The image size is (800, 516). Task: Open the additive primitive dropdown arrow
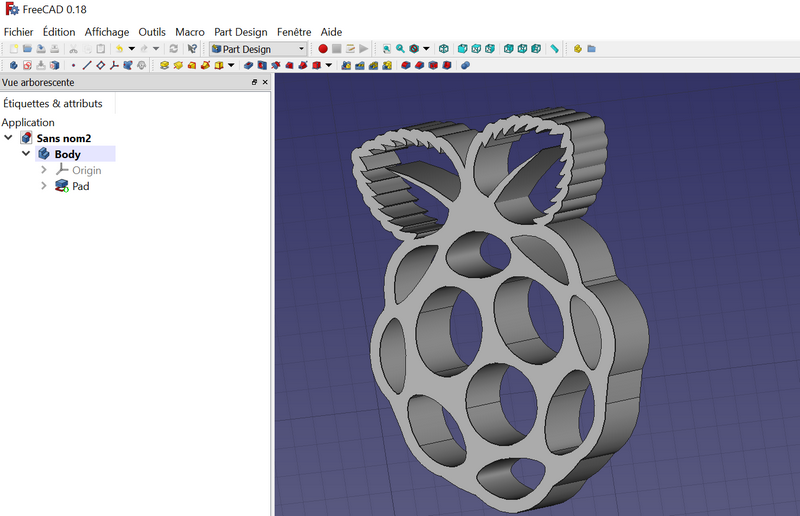coord(231,65)
